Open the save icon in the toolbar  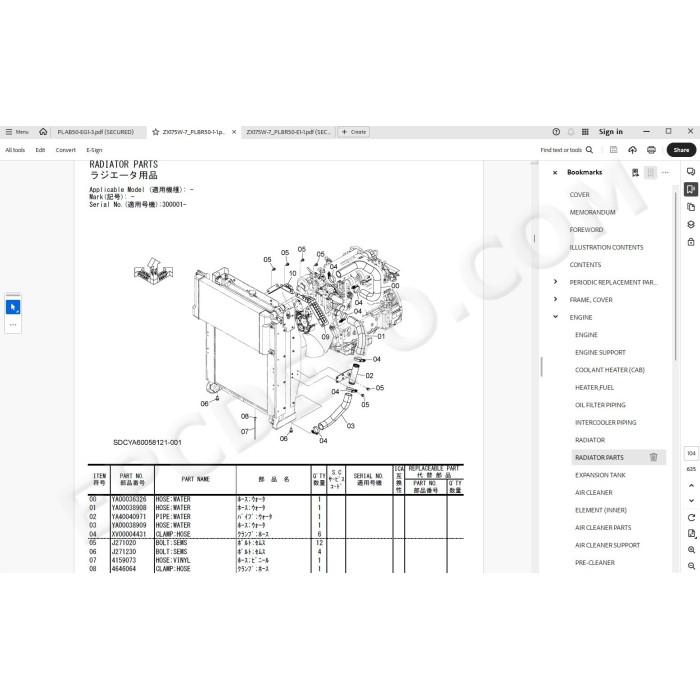[x=614, y=150]
